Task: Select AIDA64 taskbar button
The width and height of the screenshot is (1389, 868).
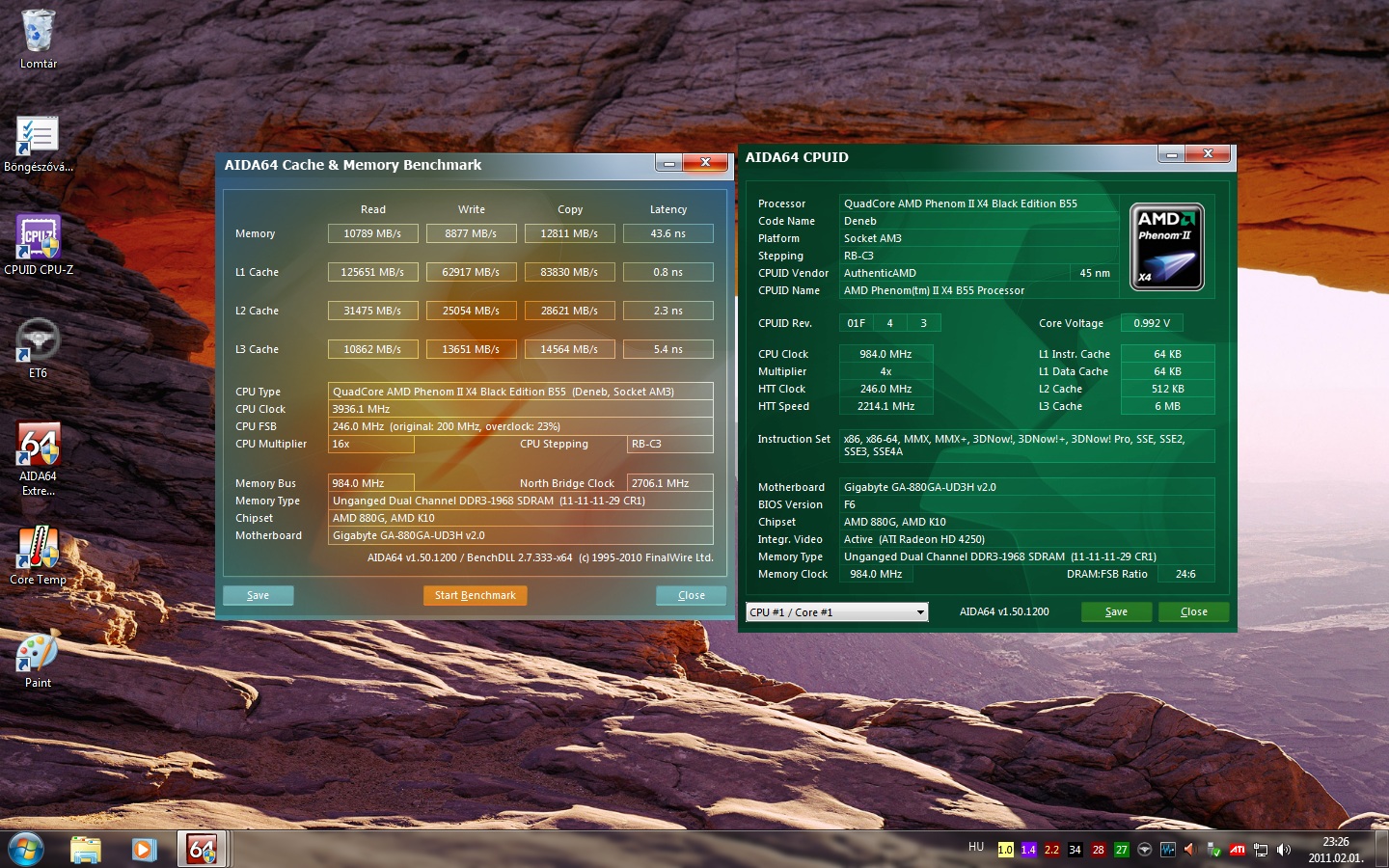Action: (202, 849)
